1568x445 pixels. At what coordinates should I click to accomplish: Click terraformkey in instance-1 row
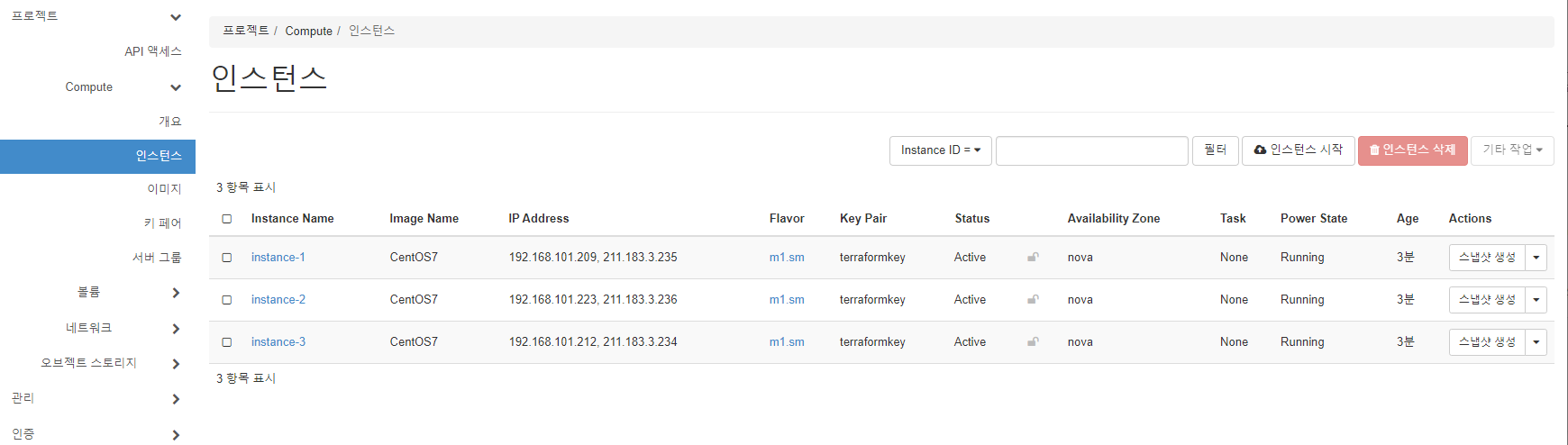[872, 258]
